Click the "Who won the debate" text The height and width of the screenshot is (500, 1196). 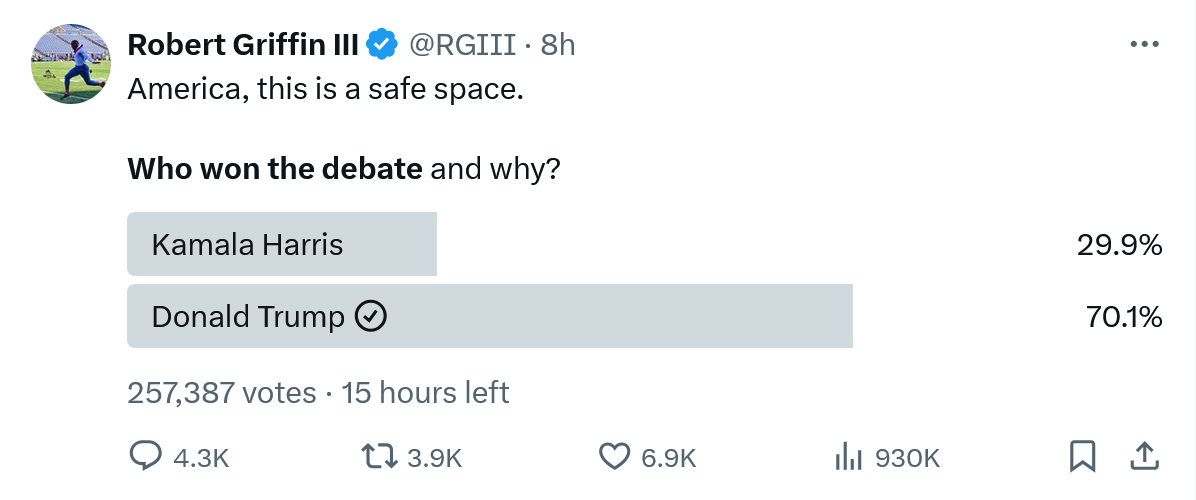click(275, 169)
